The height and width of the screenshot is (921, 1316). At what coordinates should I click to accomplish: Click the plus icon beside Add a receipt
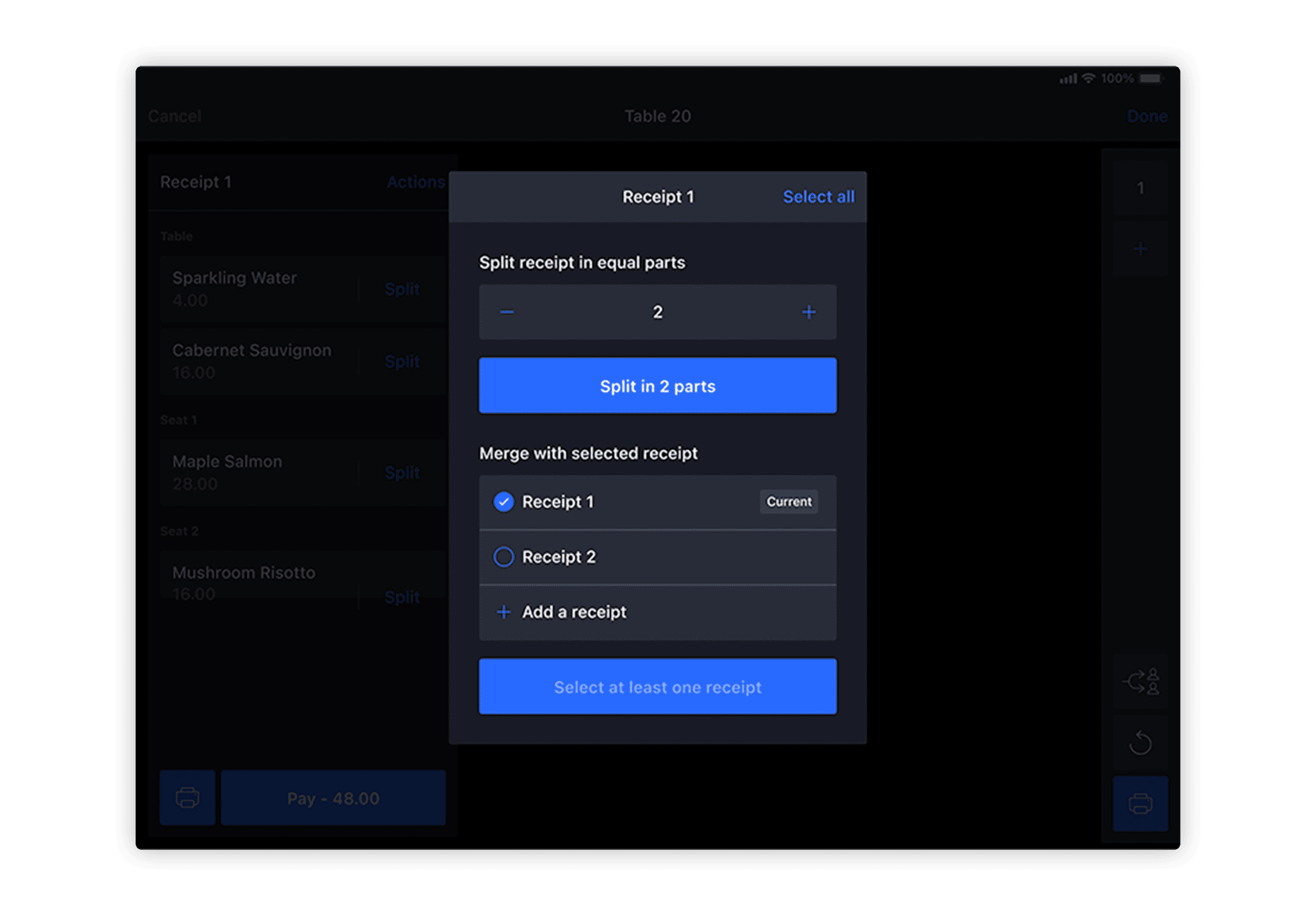coord(503,612)
